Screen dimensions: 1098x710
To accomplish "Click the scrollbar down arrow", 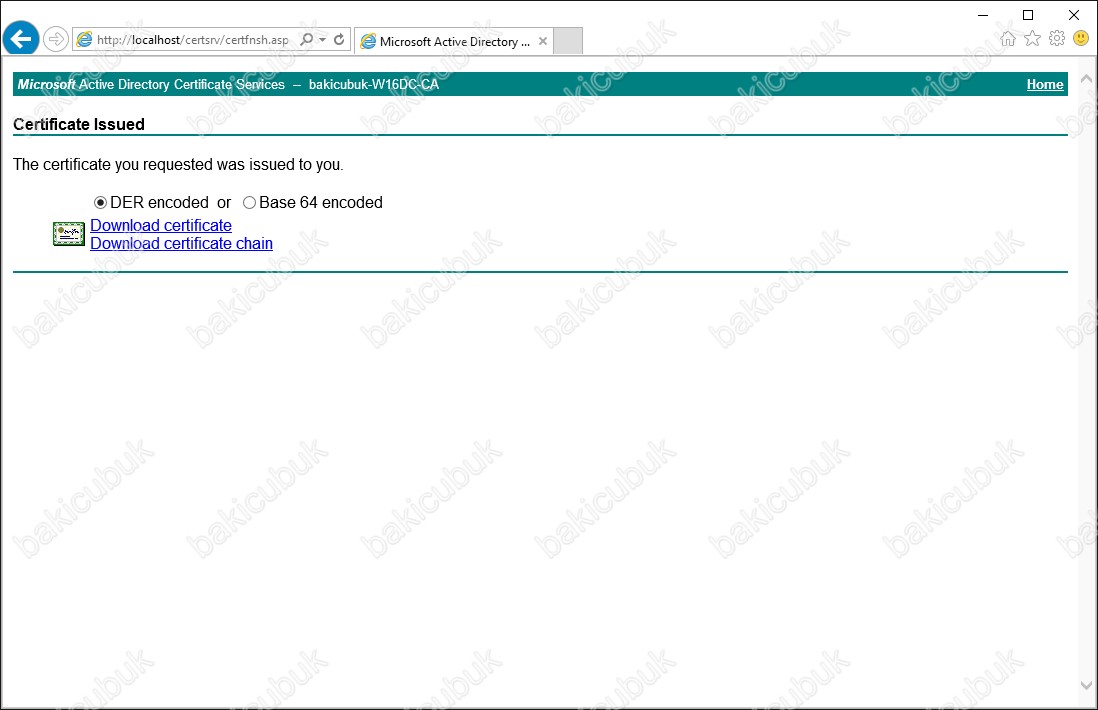I will tap(1086, 685).
